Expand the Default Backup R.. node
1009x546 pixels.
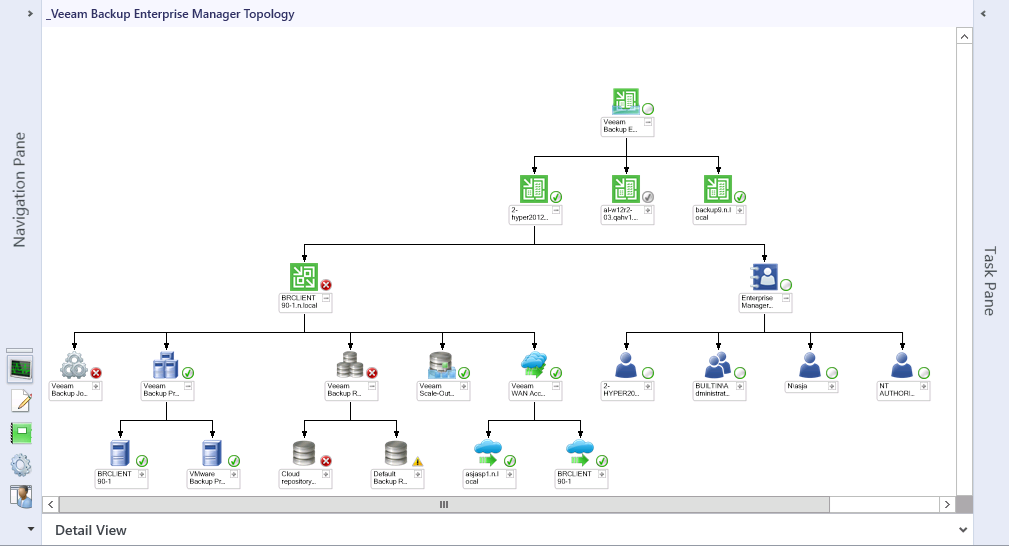coord(418,475)
